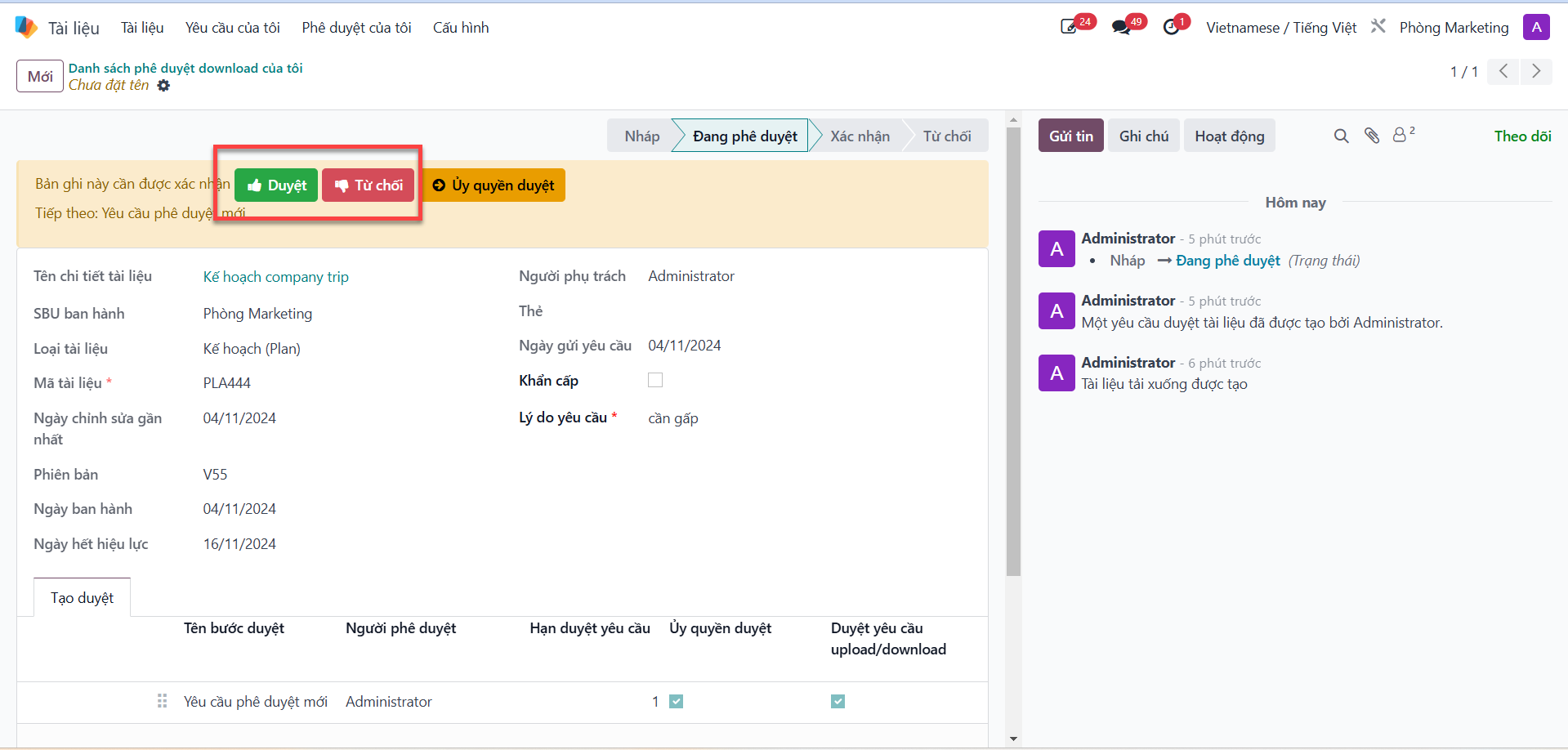
Task: Click the debug tools wrench icon
Action: (x=1378, y=26)
